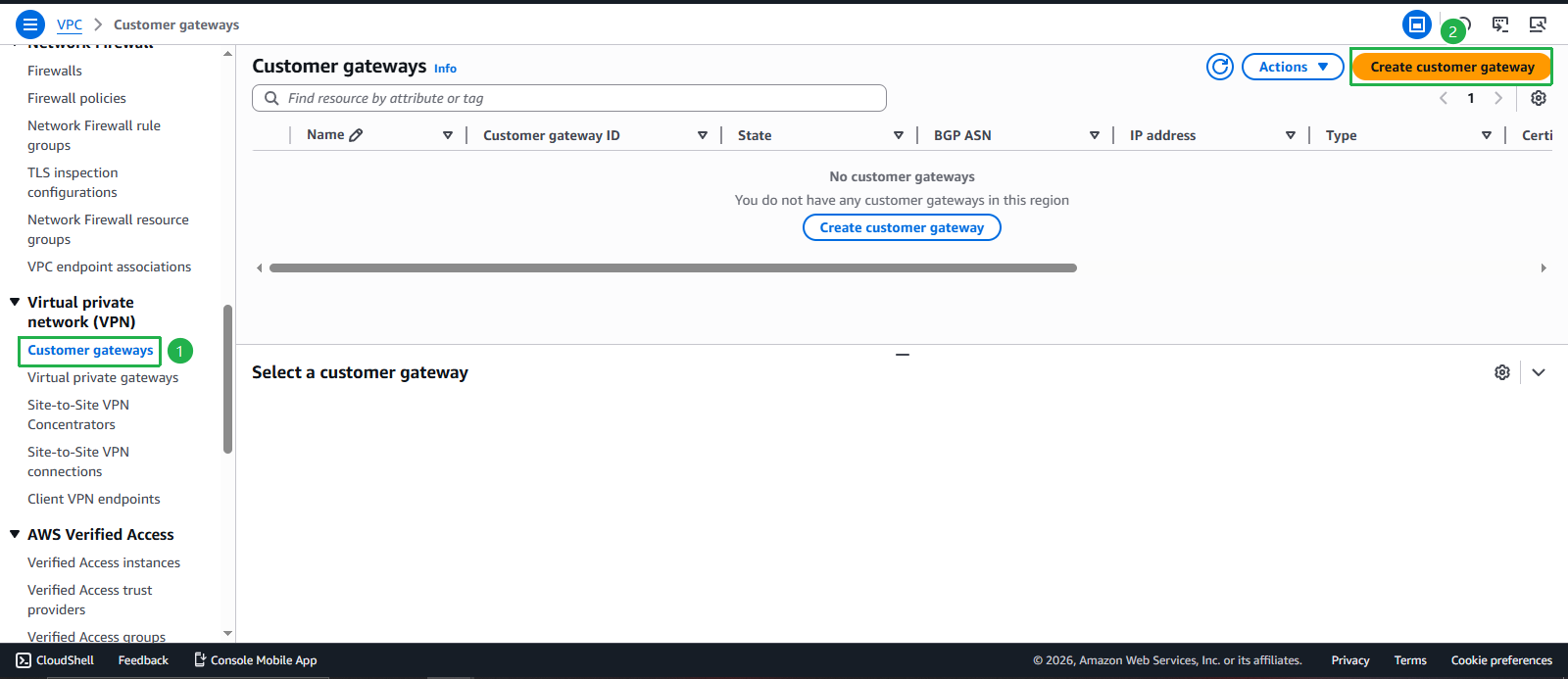Open the screen troubleshooting tool icon
The height and width of the screenshot is (679, 1568).
(1538, 24)
